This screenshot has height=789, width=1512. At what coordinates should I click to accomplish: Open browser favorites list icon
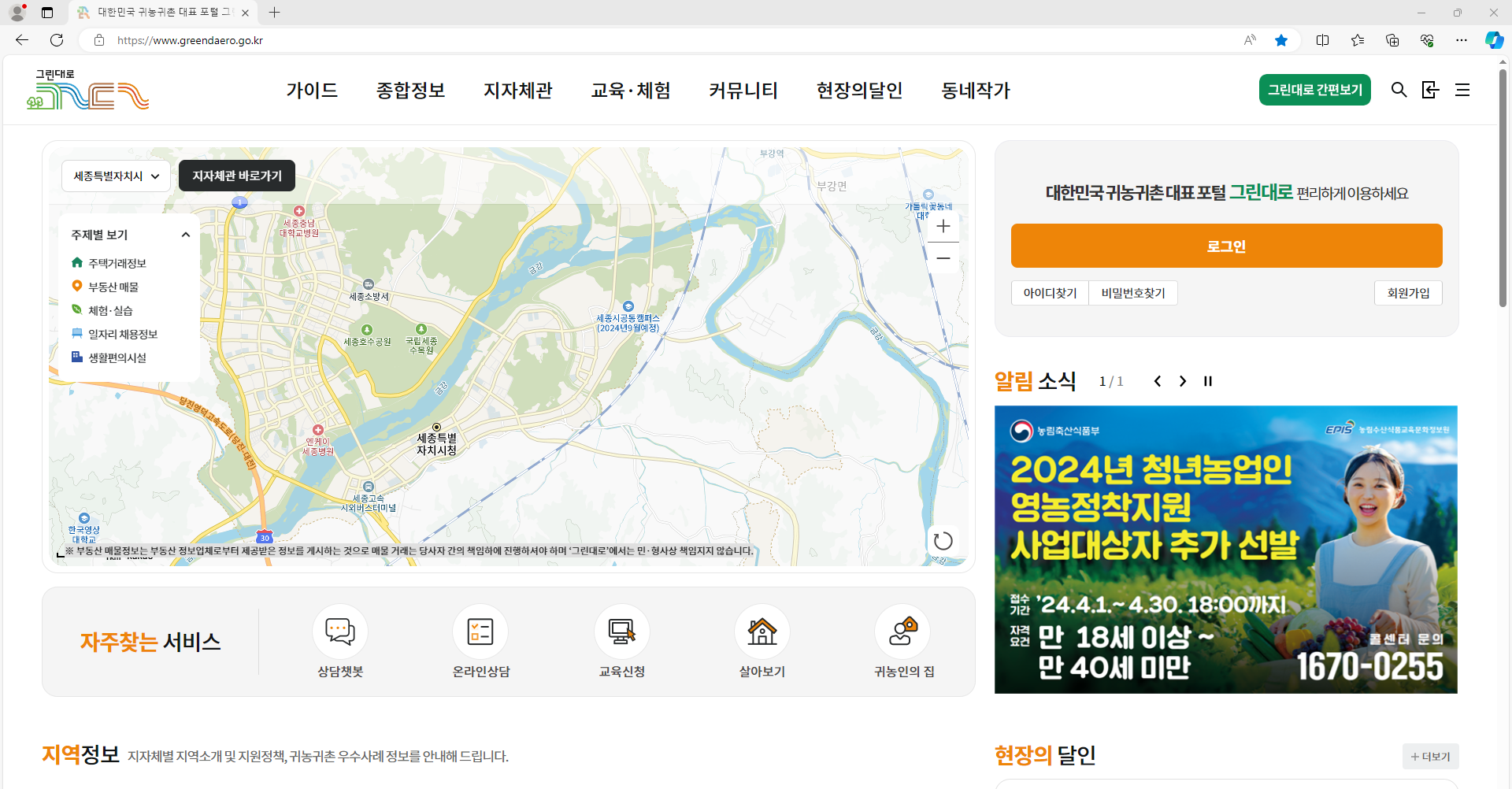[1358, 40]
